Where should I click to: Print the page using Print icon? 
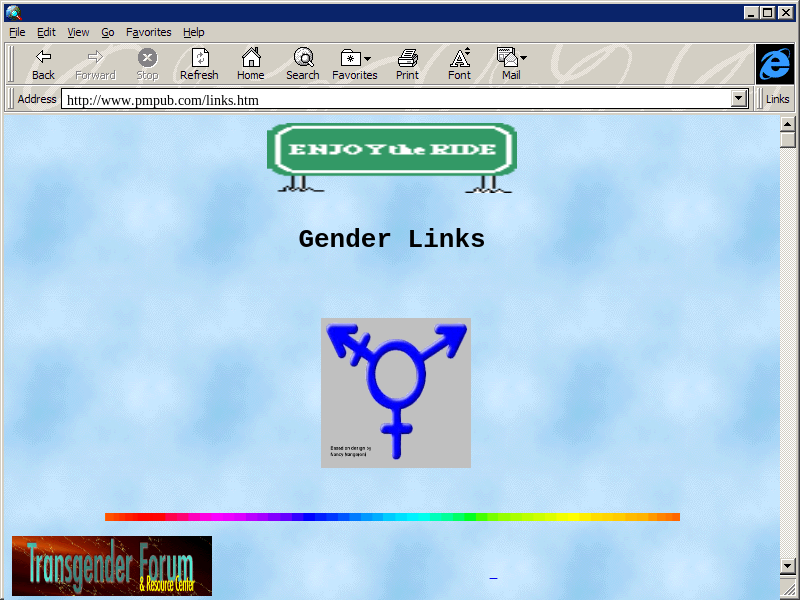407,58
